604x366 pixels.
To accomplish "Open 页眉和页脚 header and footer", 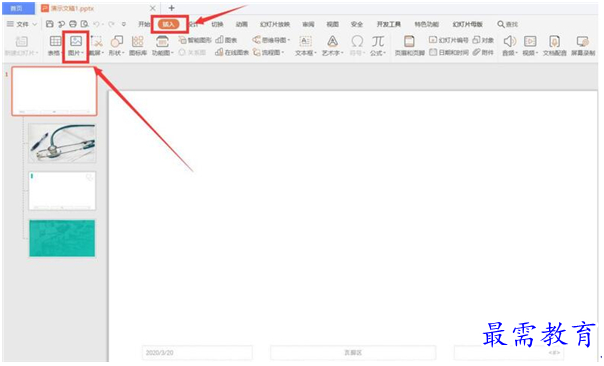I will click(409, 45).
